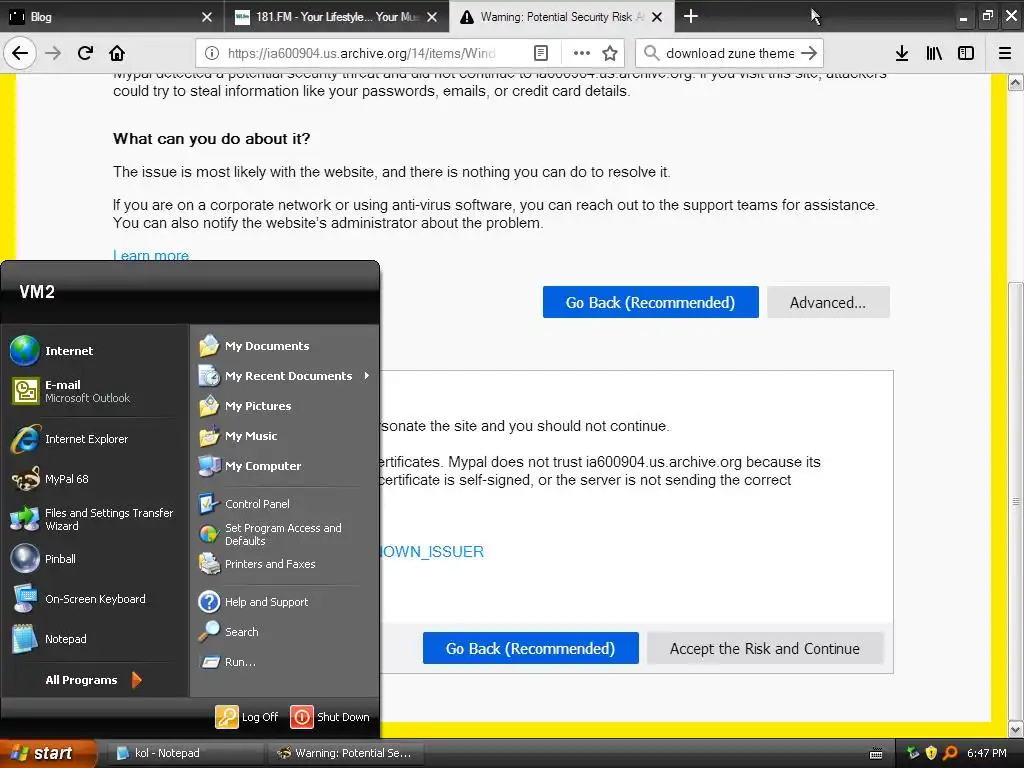This screenshot has width=1024, height=768.
Task: Click the Learn more link
Action: (x=151, y=255)
